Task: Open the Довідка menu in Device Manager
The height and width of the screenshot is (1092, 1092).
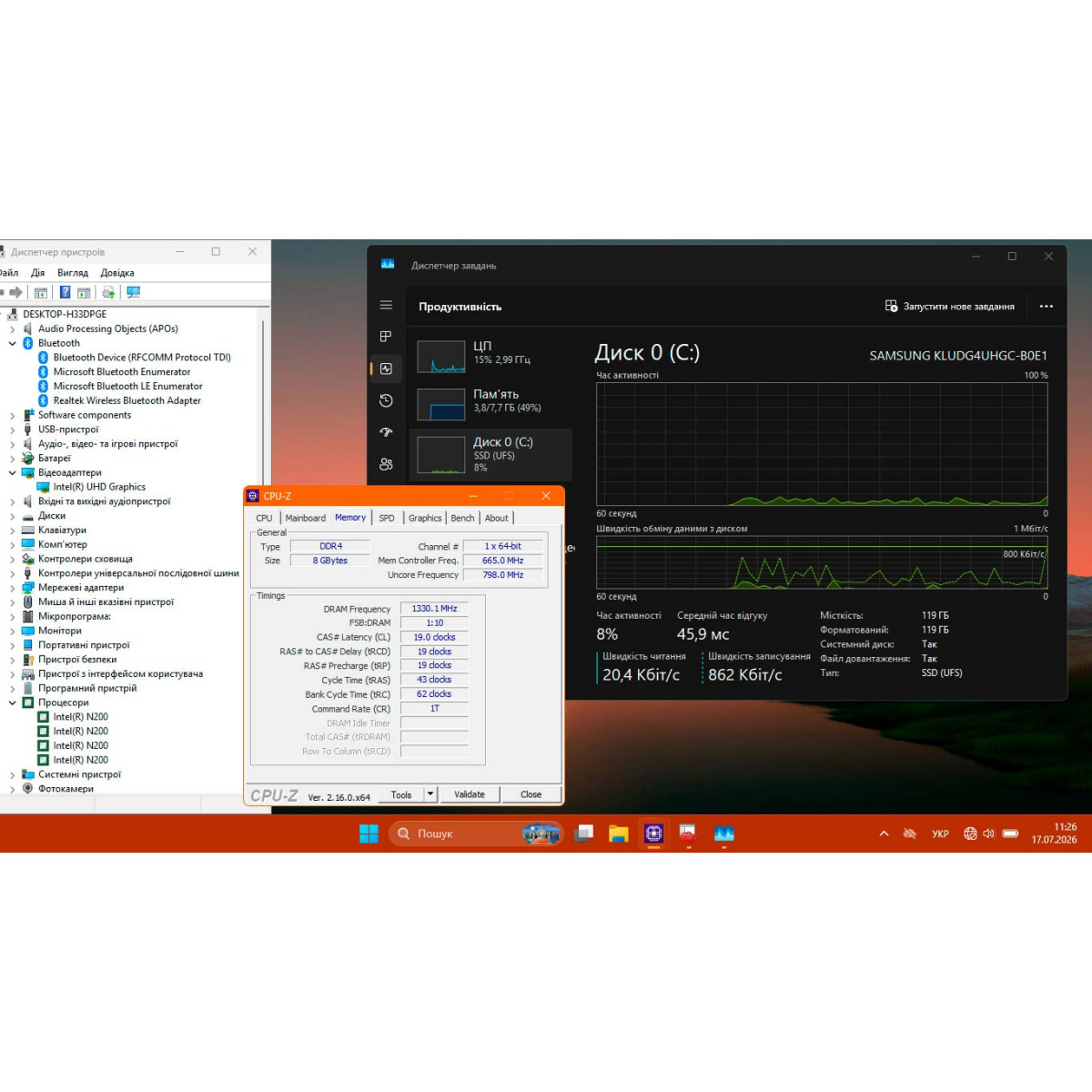Action: click(x=117, y=273)
